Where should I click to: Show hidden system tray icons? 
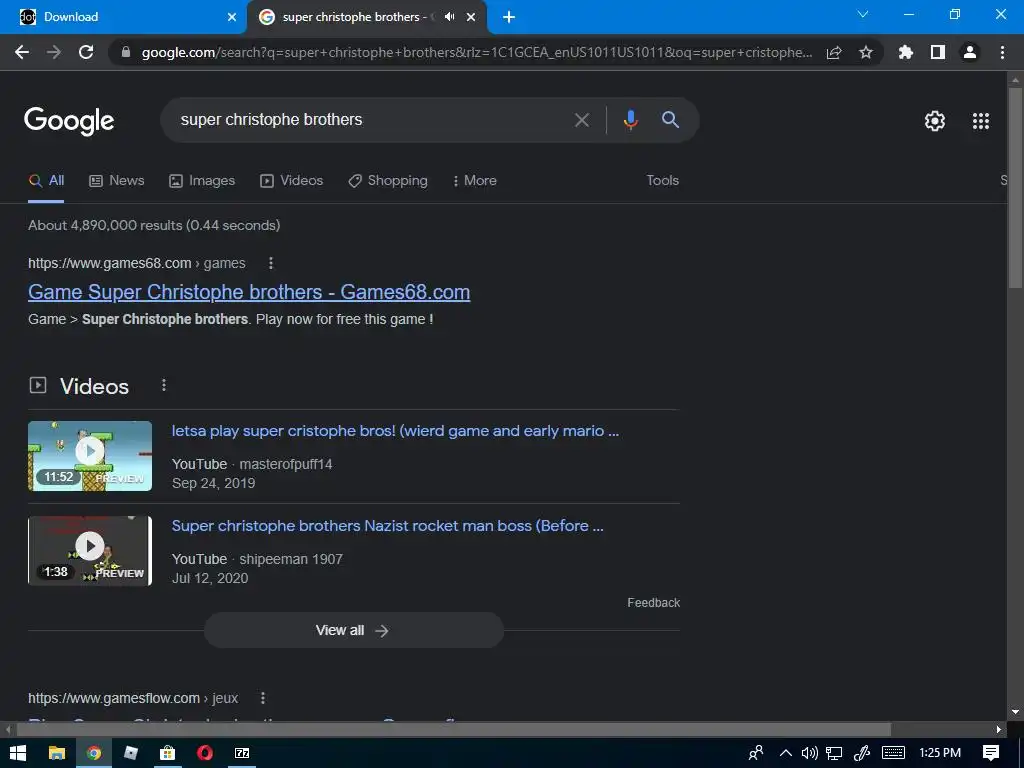tap(786, 753)
